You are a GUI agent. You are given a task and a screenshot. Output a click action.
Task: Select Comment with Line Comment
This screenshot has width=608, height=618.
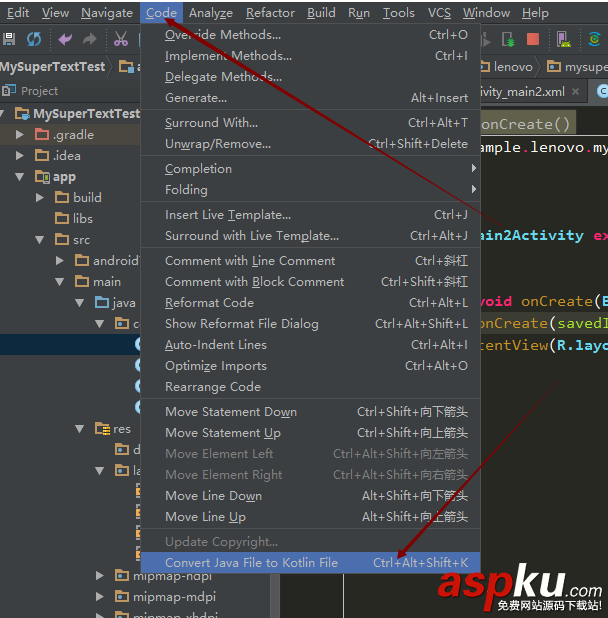(311, 261)
